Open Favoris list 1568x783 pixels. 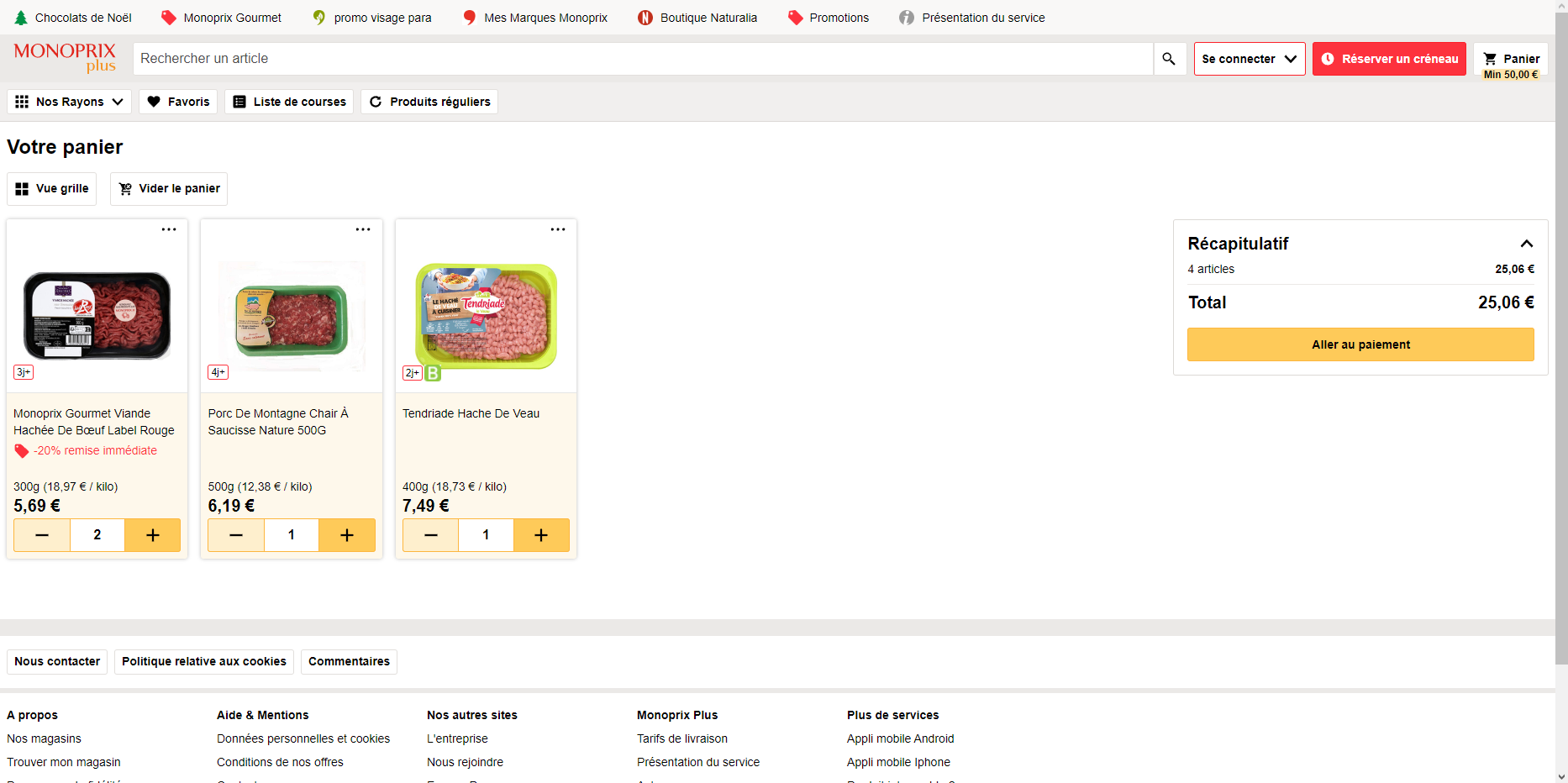[x=178, y=102]
